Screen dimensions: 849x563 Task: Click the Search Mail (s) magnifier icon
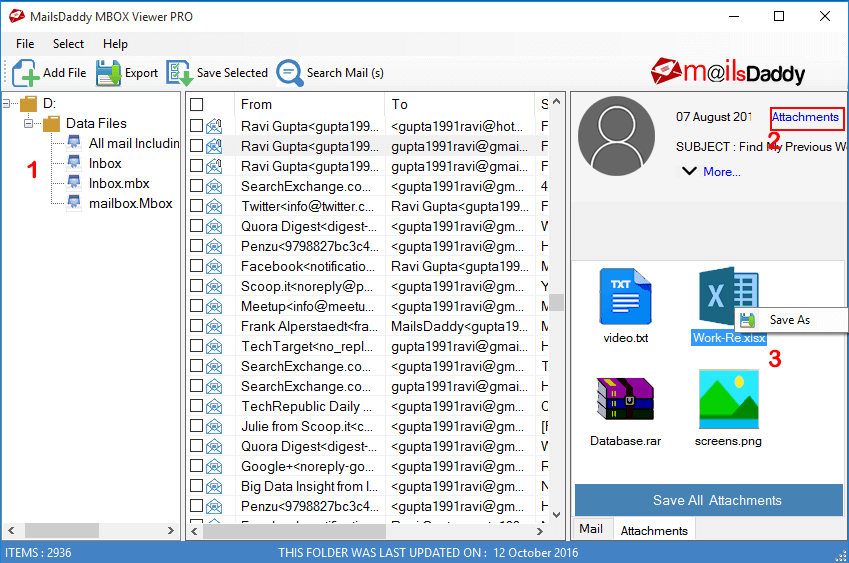coord(290,73)
